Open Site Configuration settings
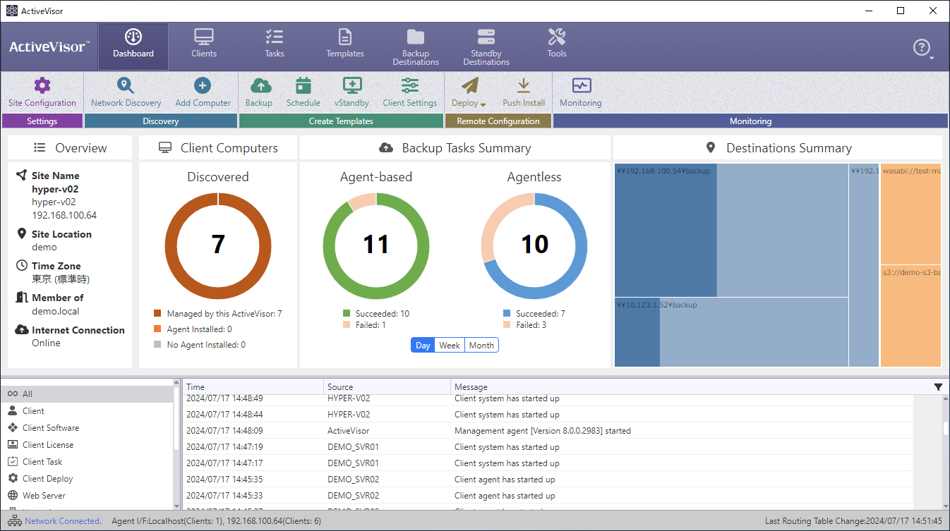Screen dimensions: 950x531 (x=42, y=92)
